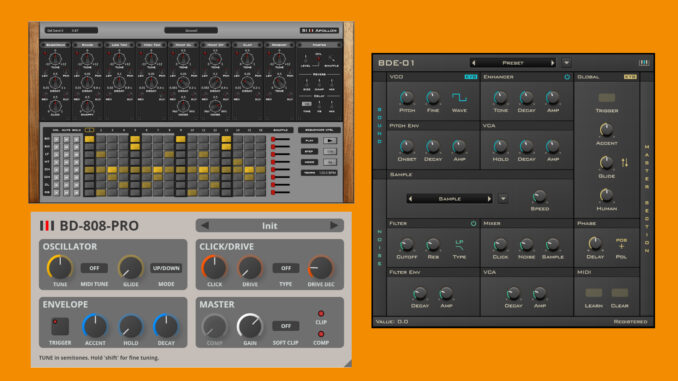Image resolution: width=678 pixels, height=381 pixels.
Task: Adjust the Master Gain knob in BD-808-PRO
Action: 249,326
